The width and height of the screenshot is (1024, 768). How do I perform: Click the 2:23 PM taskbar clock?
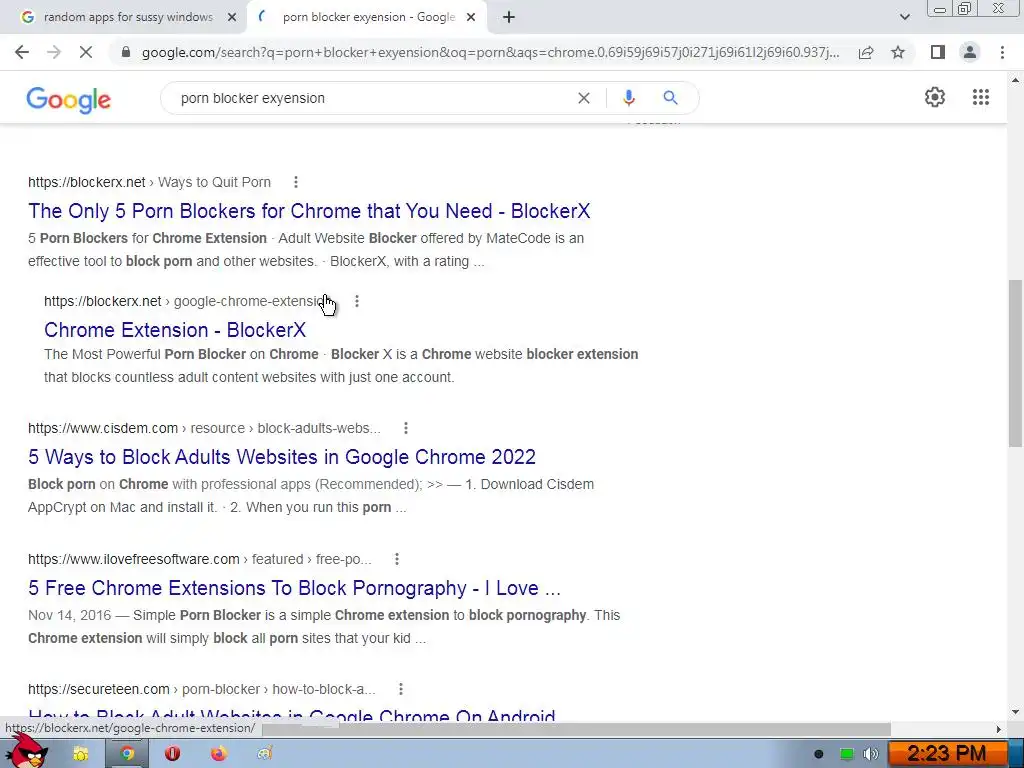point(946,754)
